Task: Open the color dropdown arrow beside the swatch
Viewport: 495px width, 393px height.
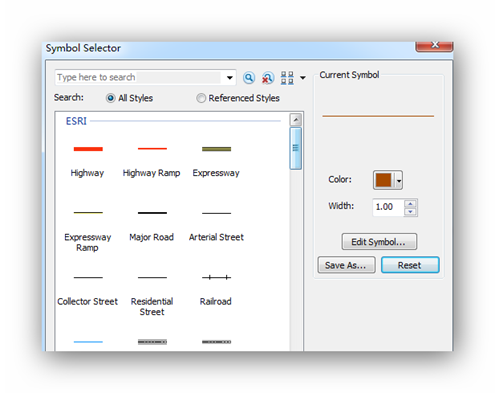Action: tap(399, 180)
